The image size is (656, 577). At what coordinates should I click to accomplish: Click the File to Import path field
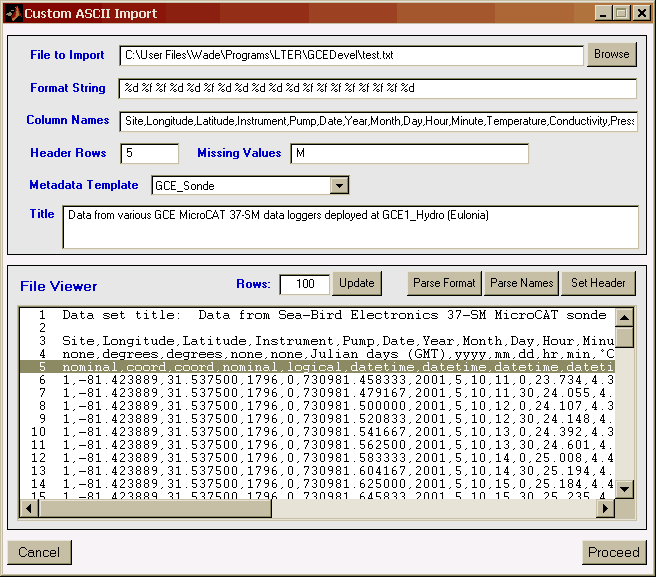click(x=351, y=55)
